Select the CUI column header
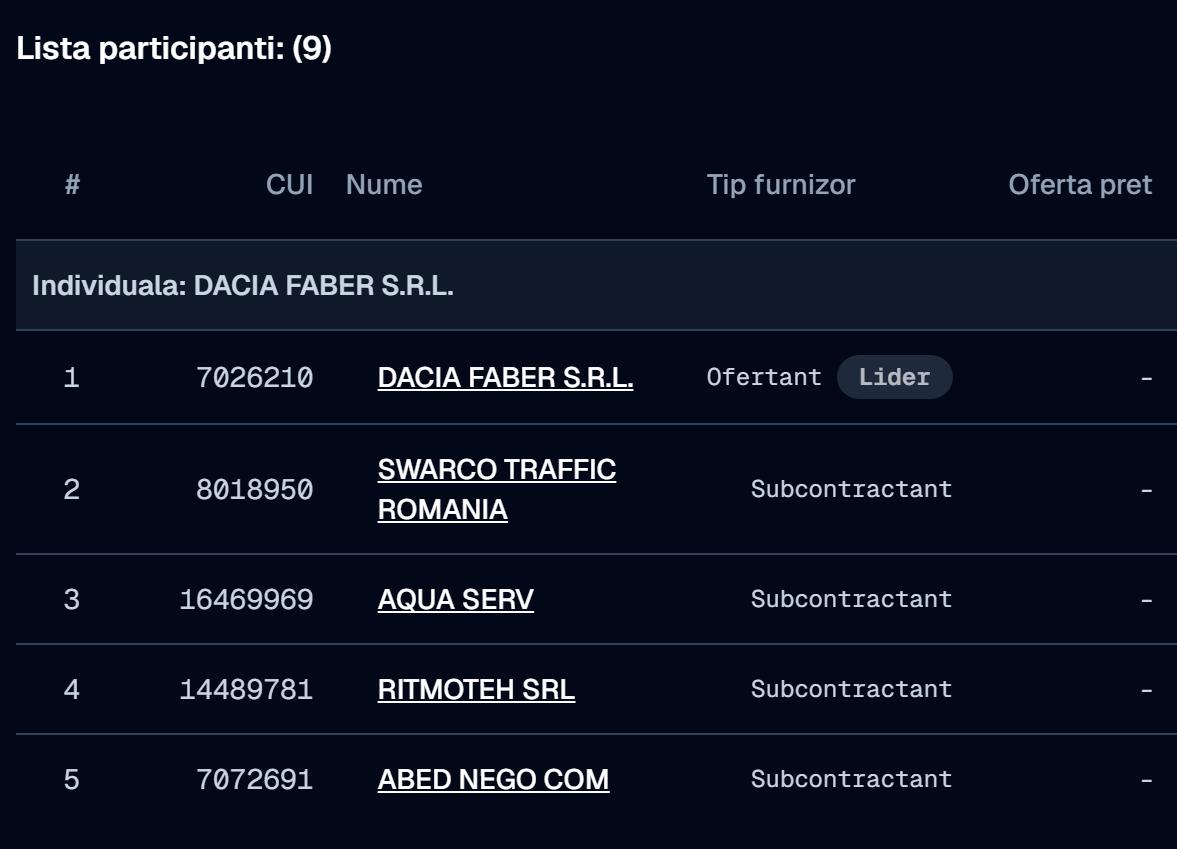This screenshot has height=849, width=1177. (x=289, y=185)
